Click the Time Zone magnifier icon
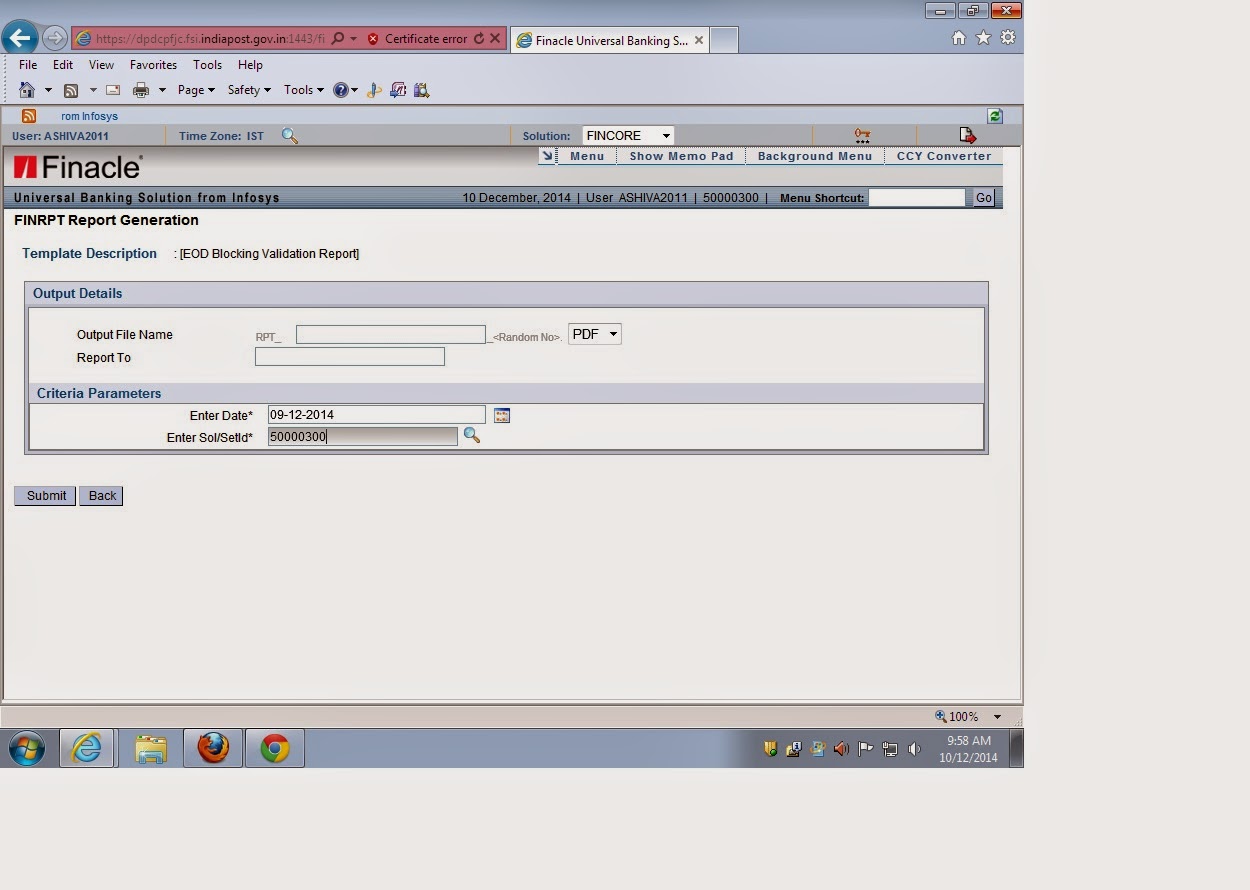 [x=290, y=136]
